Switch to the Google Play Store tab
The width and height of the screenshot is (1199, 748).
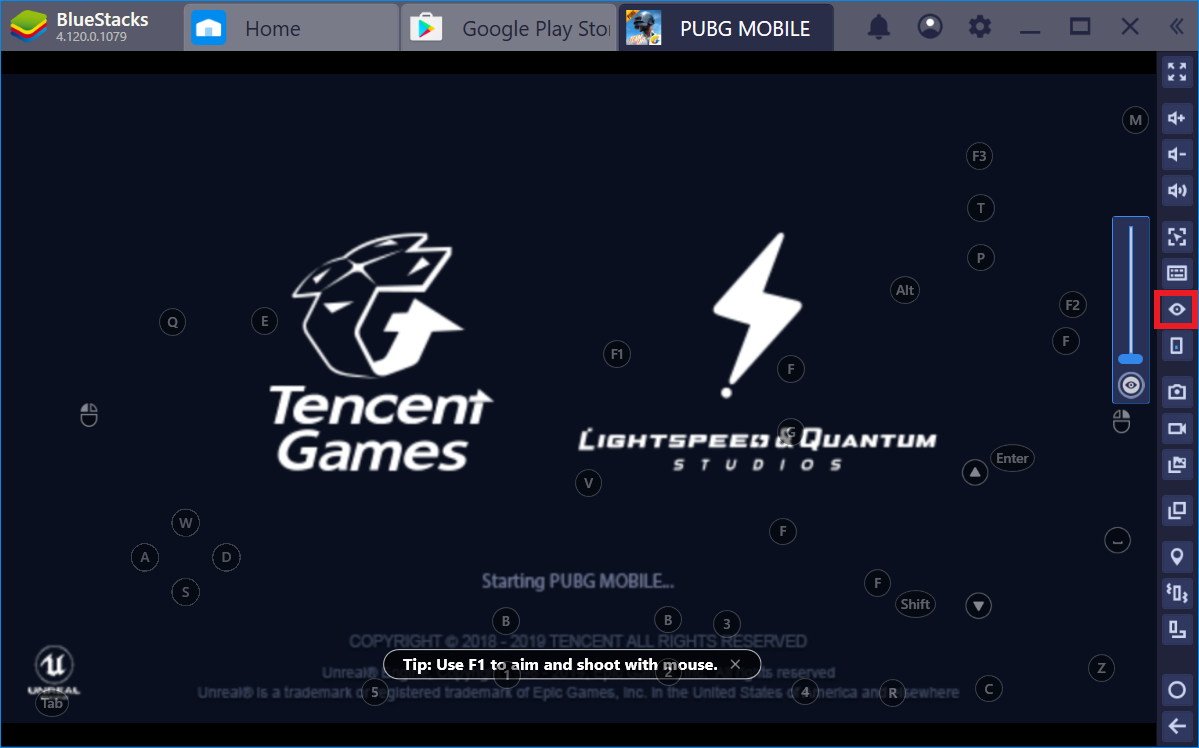click(509, 28)
